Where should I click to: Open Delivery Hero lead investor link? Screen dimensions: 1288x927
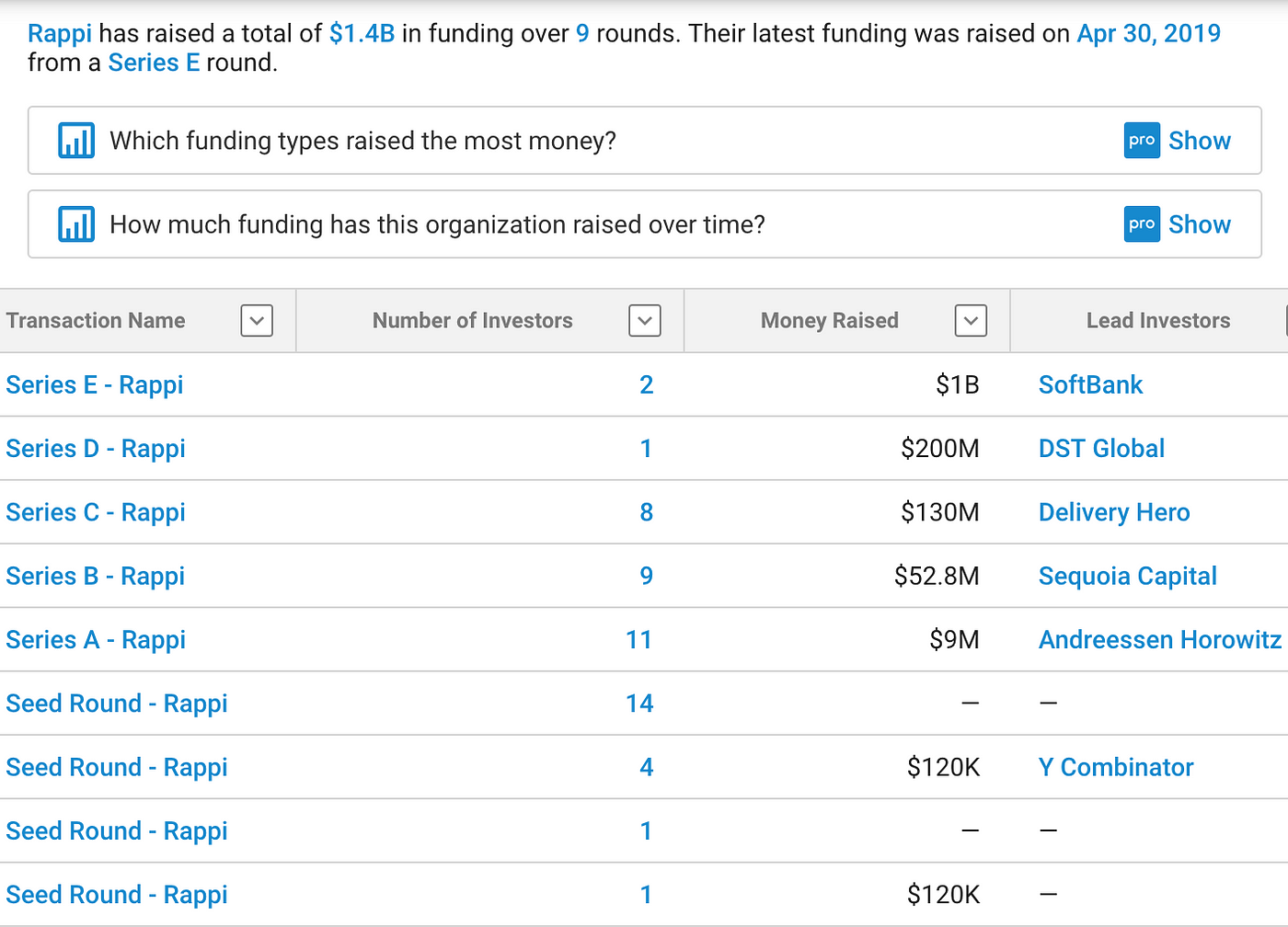[1114, 511]
